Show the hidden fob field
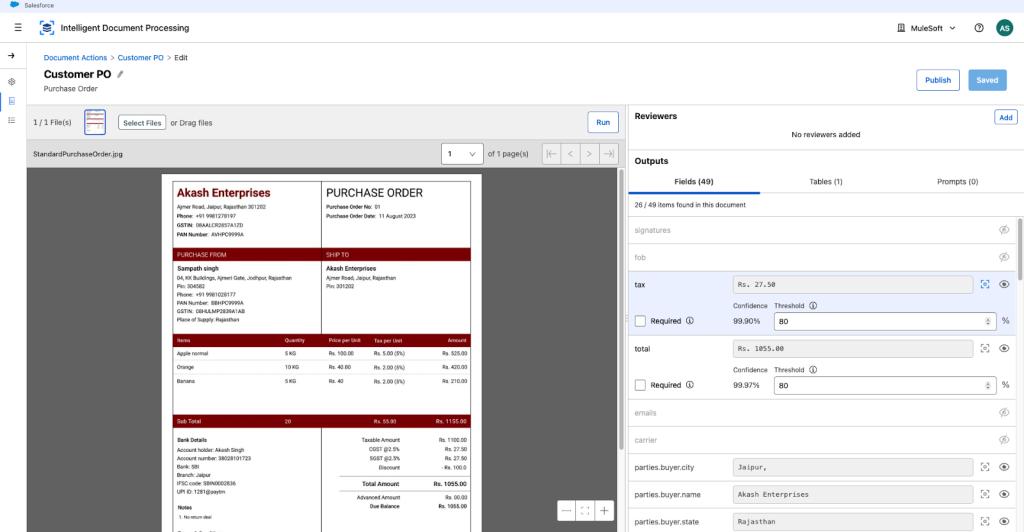Image resolution: width=1024 pixels, height=532 pixels. pyautogui.click(x=1004, y=257)
